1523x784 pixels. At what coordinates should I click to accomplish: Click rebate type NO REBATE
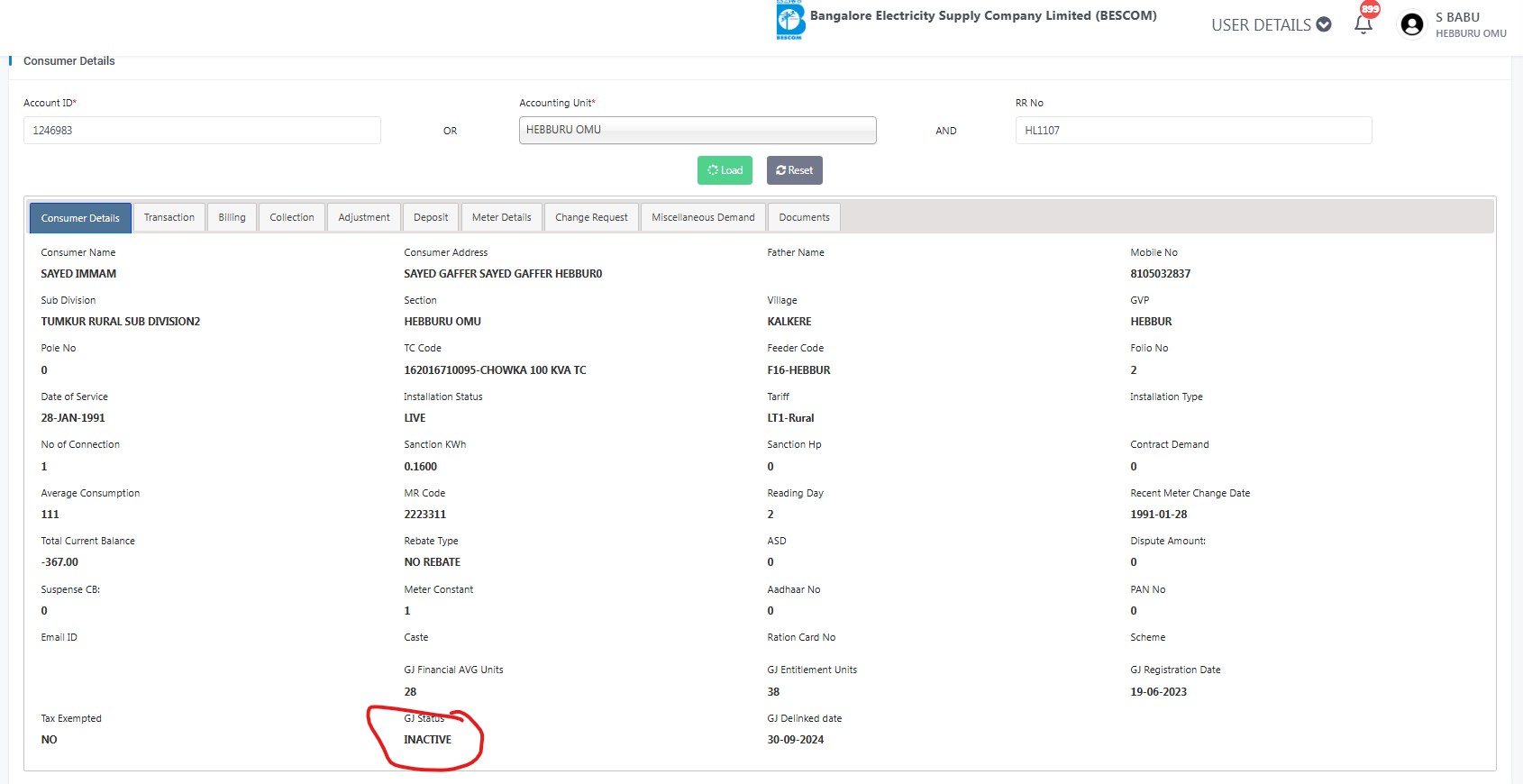click(x=432, y=562)
